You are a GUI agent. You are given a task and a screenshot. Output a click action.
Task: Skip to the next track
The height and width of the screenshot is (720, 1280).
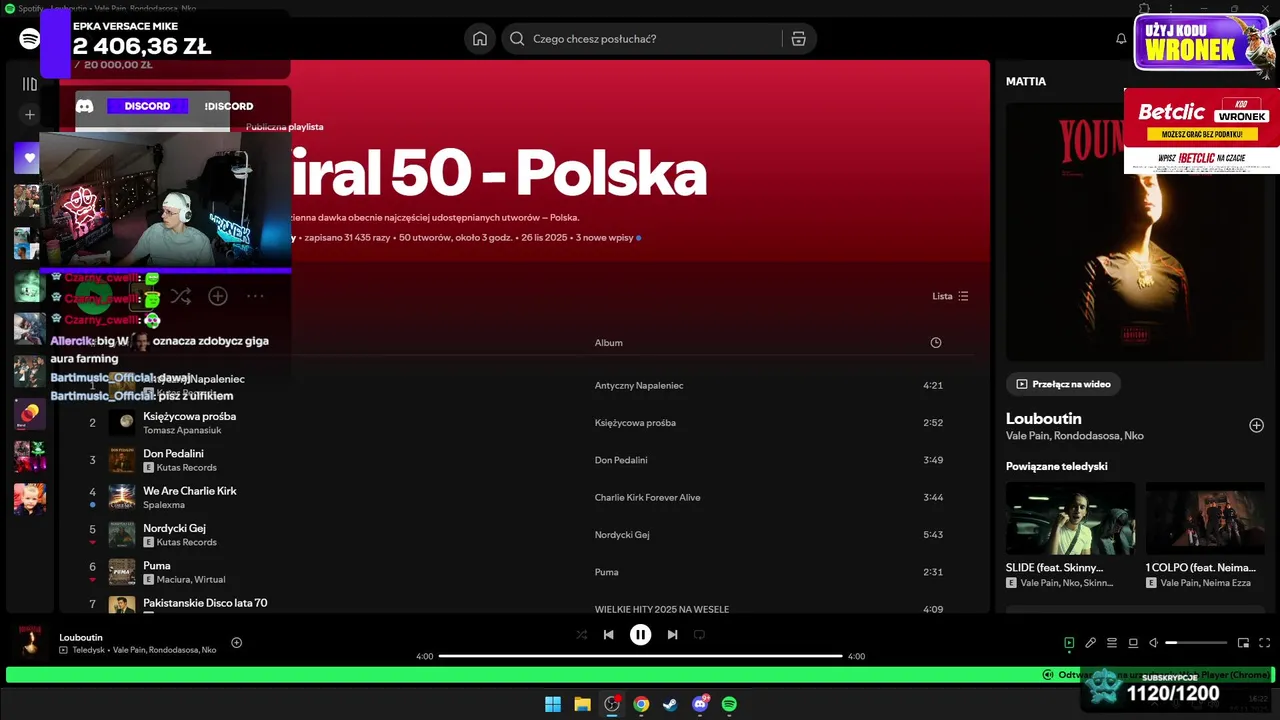pyautogui.click(x=672, y=634)
